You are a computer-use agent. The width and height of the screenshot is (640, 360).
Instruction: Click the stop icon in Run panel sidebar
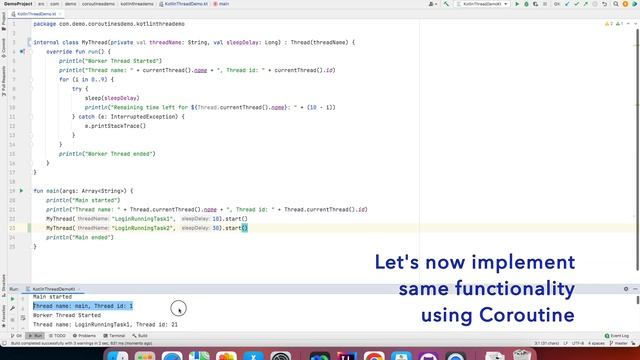pos(13,319)
